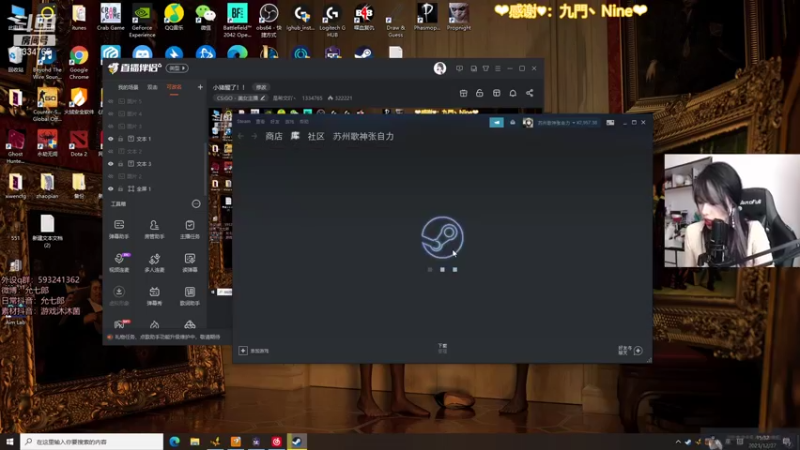Open the 弹幕助手 tool in streaming toolbox

(119, 229)
